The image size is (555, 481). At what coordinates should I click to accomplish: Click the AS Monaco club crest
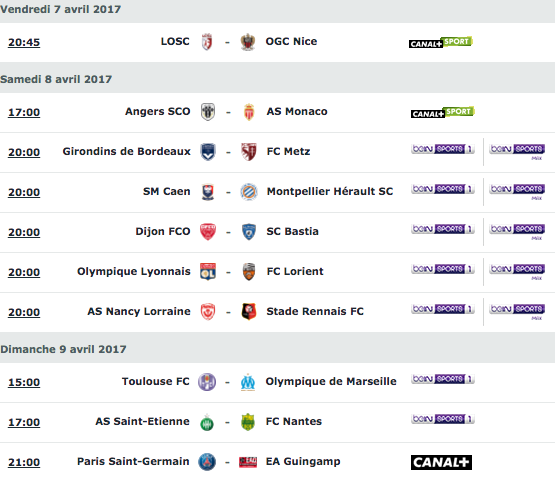(x=249, y=112)
